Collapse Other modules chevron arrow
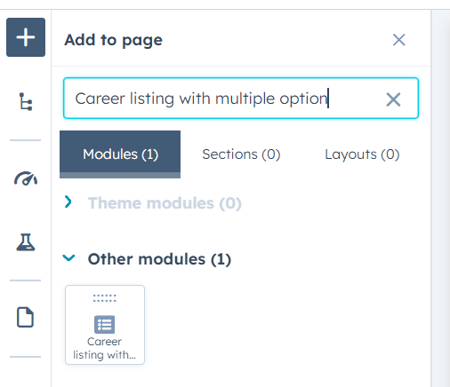Screen dimensions: 450x387 [69, 258]
